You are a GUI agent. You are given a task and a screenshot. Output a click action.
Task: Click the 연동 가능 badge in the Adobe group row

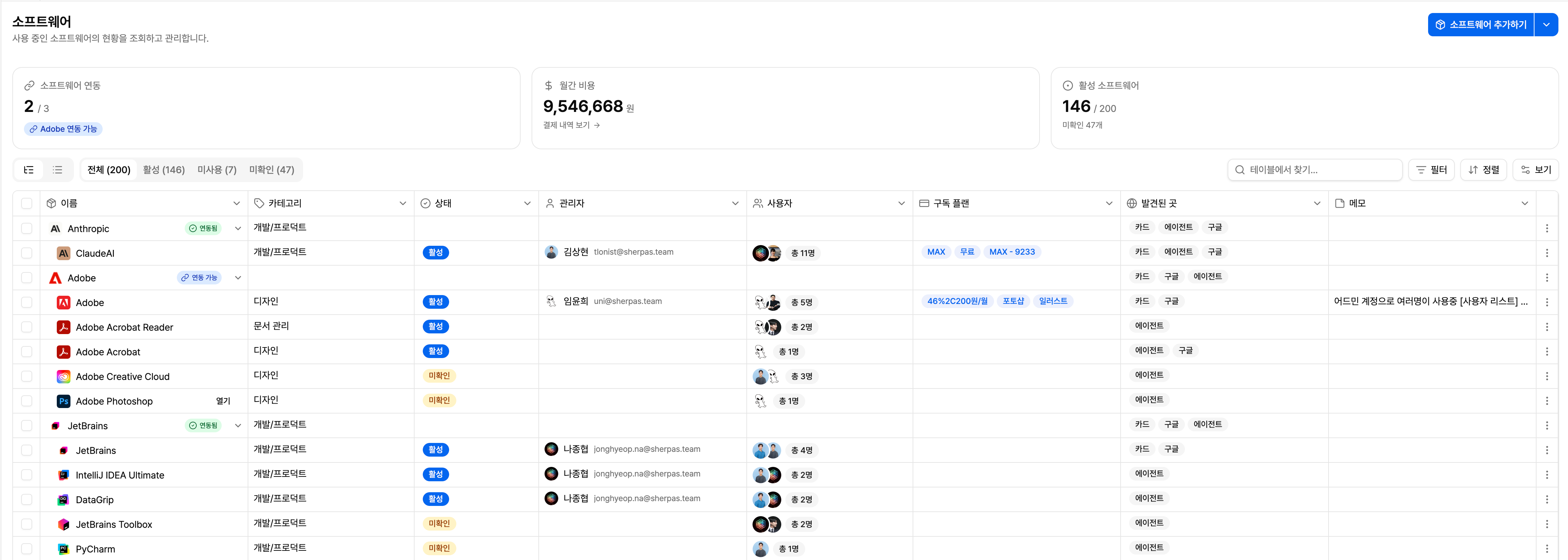(200, 278)
